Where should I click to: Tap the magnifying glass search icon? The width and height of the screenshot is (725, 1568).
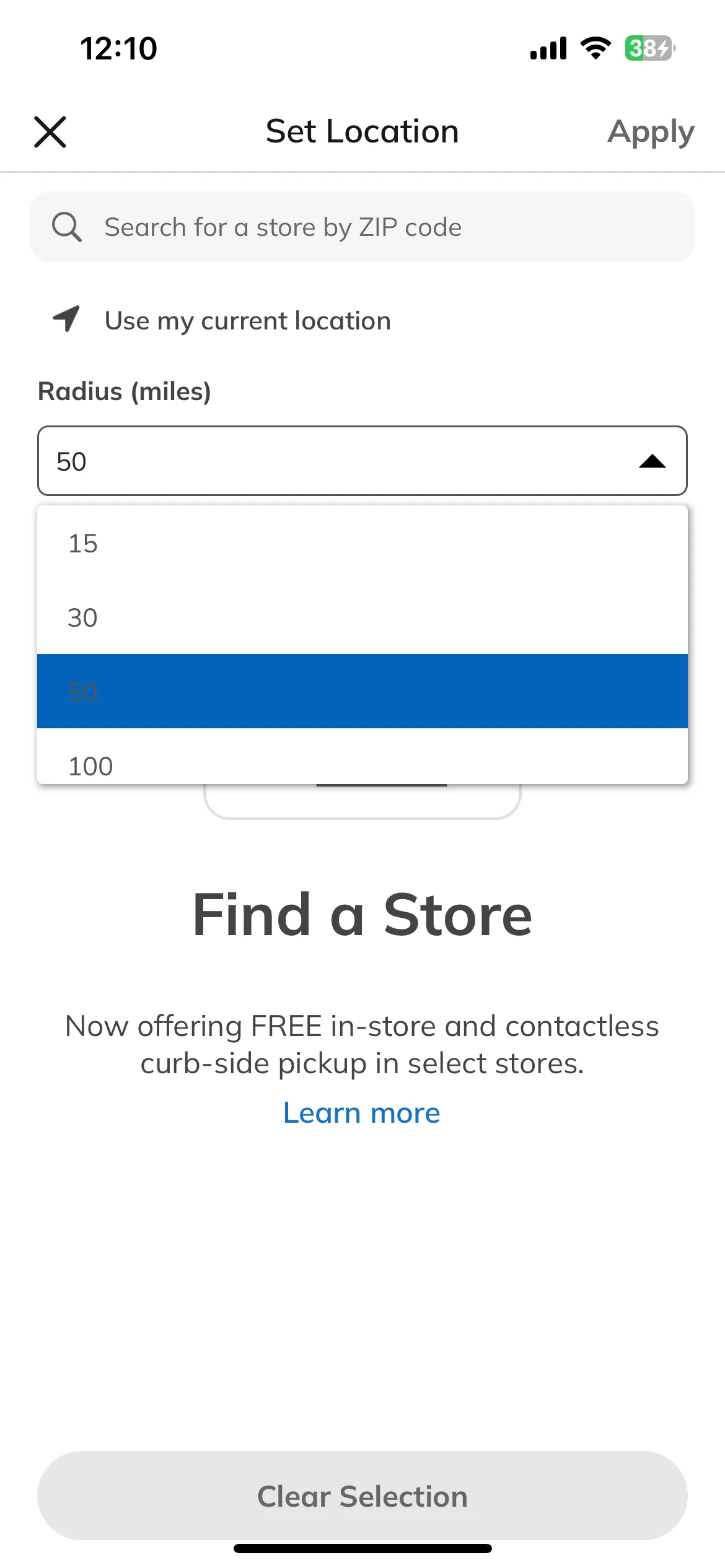click(x=66, y=227)
